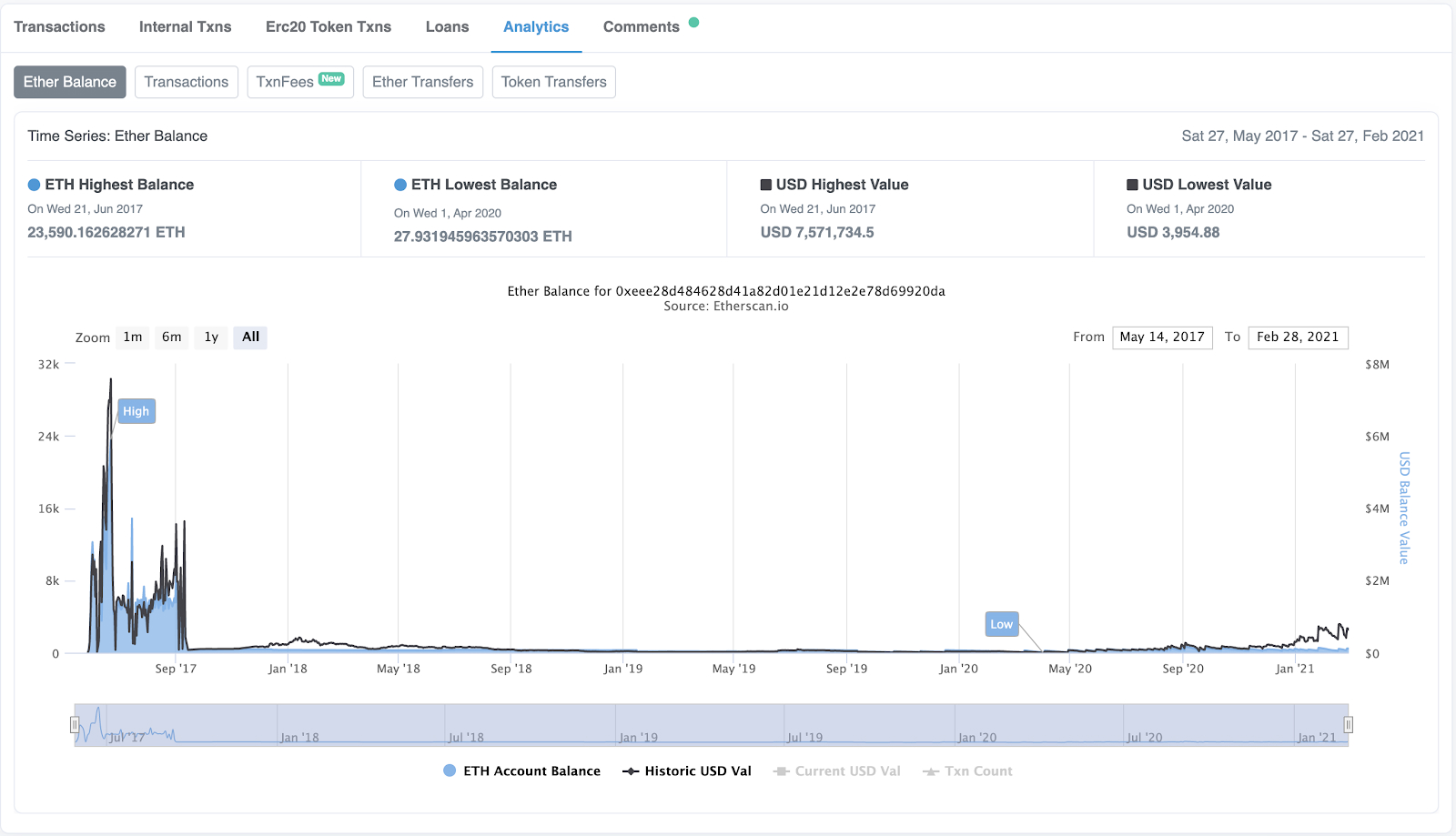Zoom chart to 1m range
This screenshot has height=836, width=1456.
coord(133,337)
